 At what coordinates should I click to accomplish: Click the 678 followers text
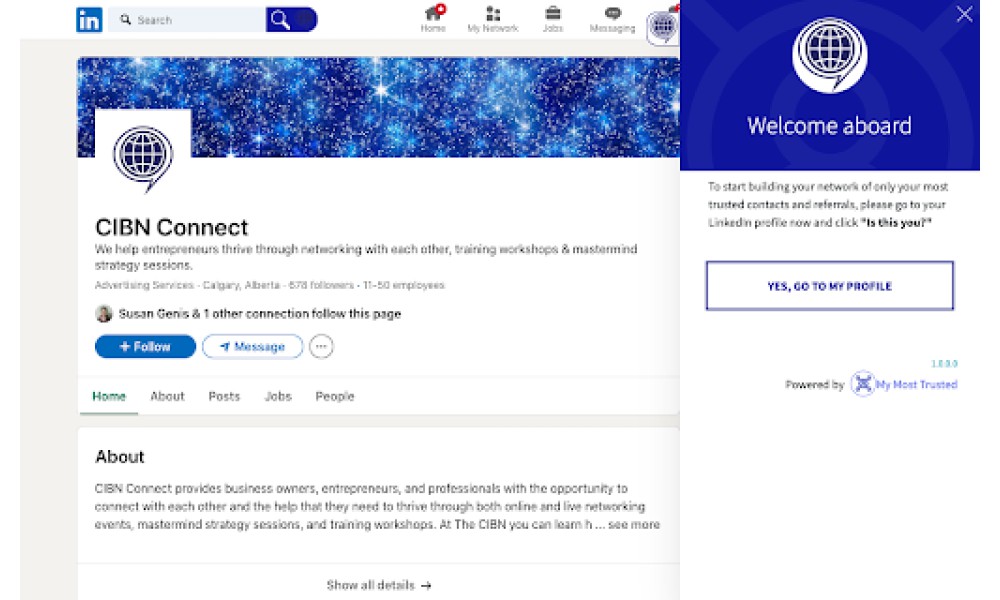pos(321,285)
